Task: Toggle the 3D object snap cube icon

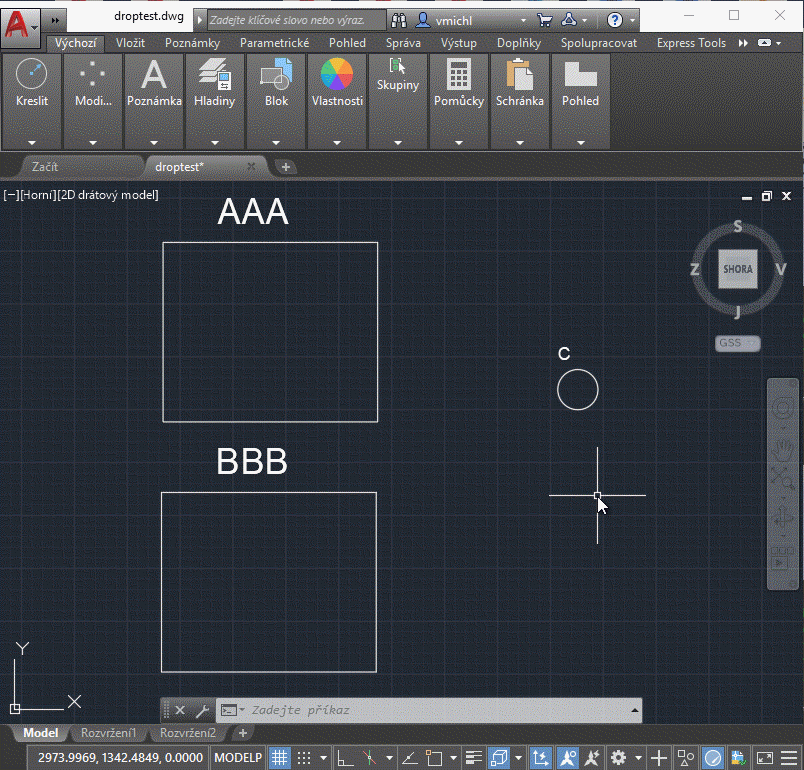Action: coord(498,758)
